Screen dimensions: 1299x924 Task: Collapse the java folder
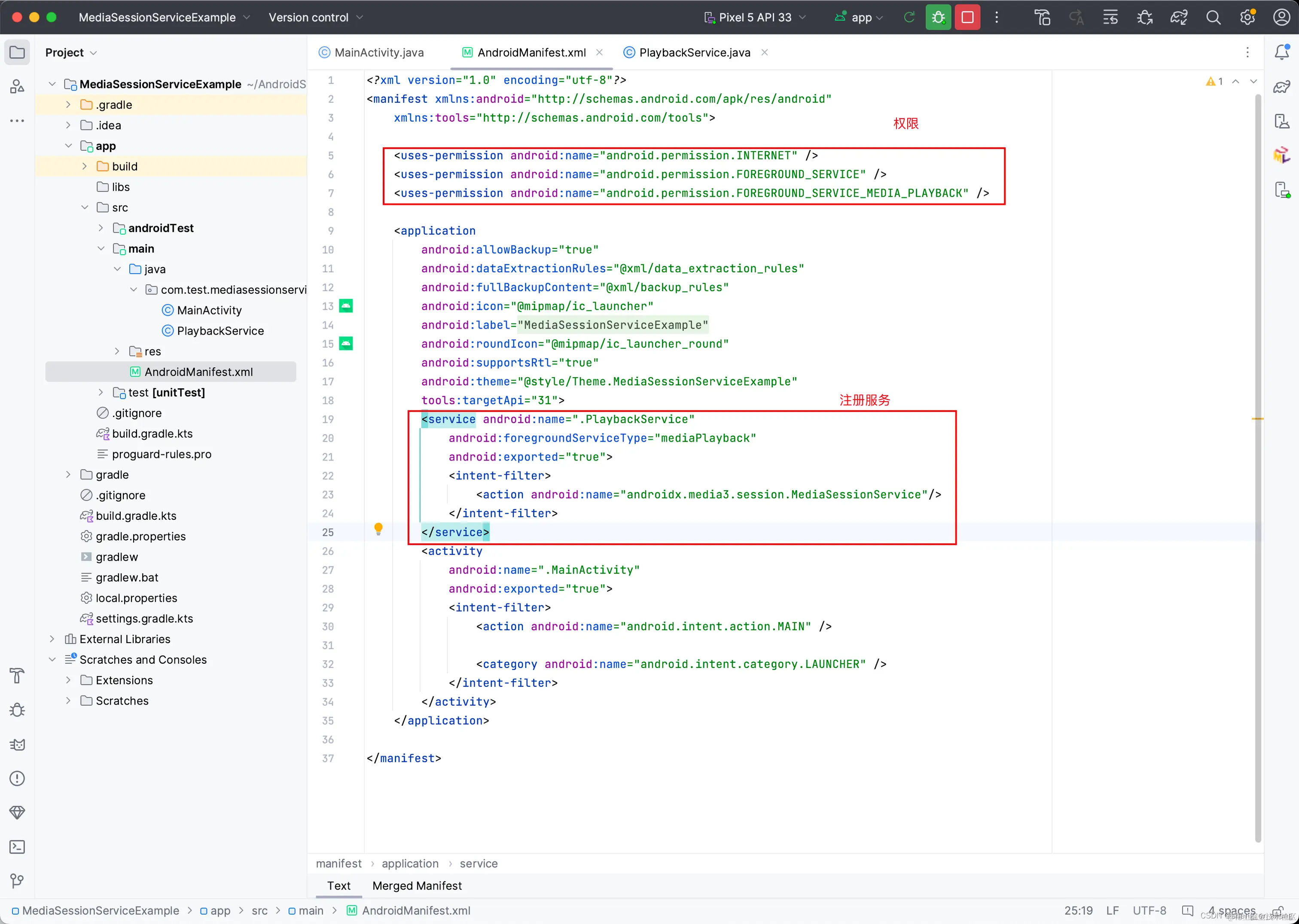(x=117, y=269)
